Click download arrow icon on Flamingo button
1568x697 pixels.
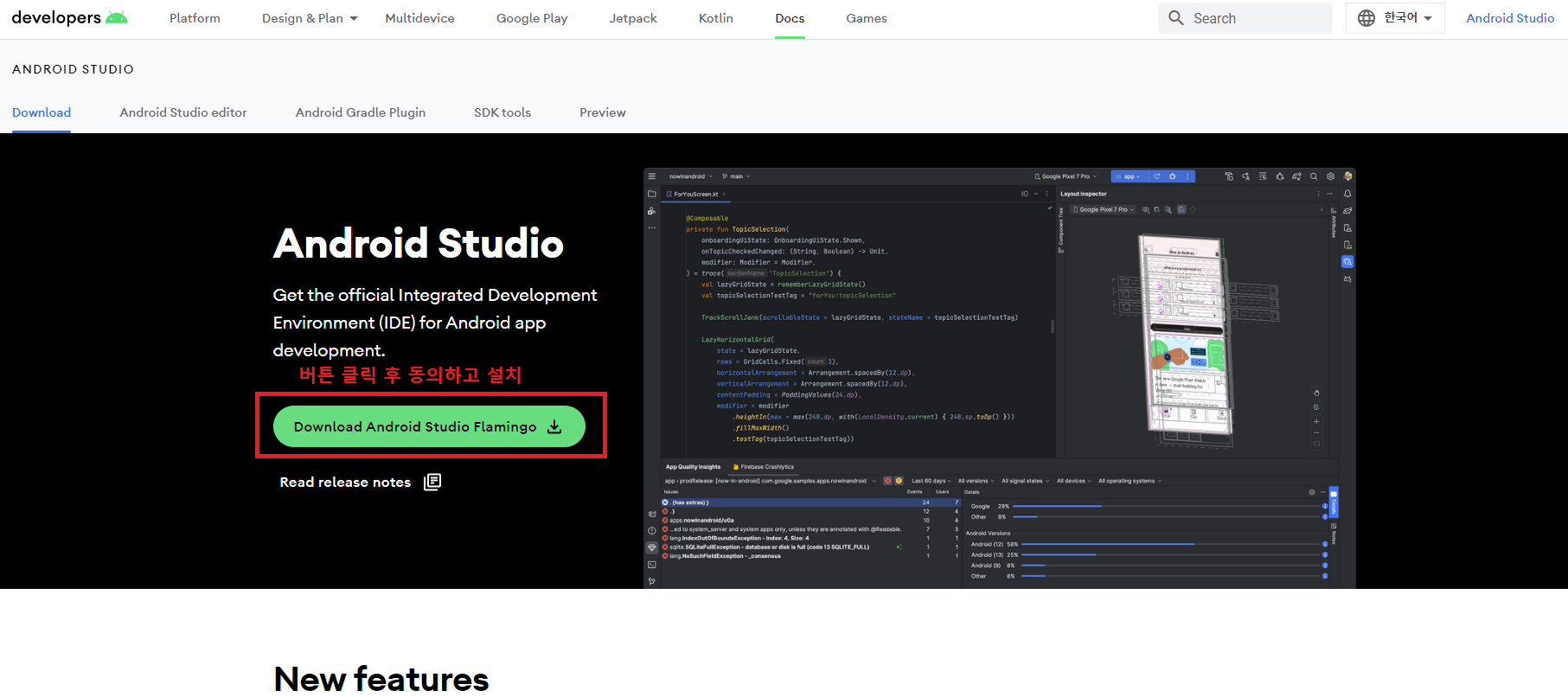click(555, 427)
